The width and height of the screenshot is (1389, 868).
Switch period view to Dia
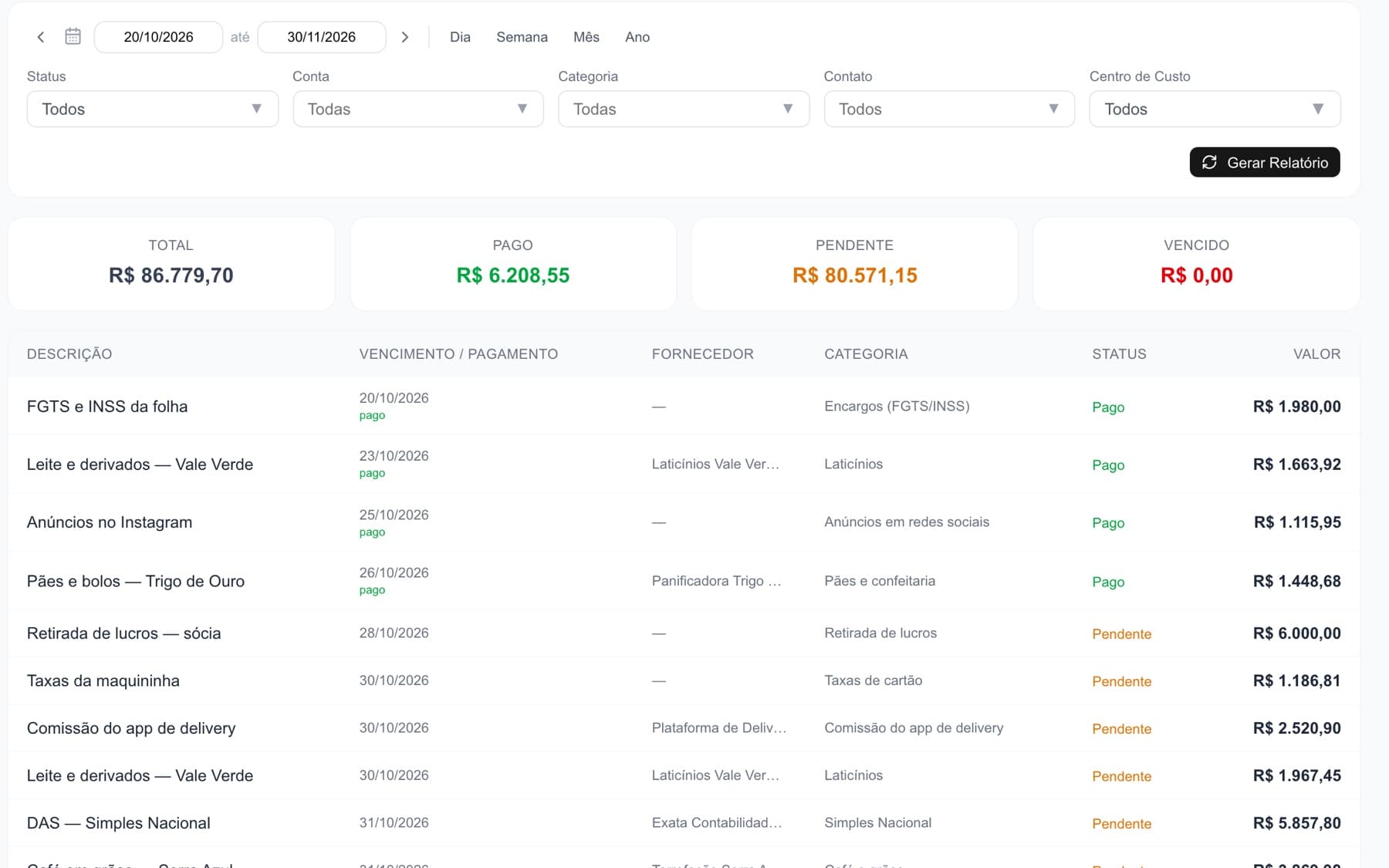[x=460, y=37]
